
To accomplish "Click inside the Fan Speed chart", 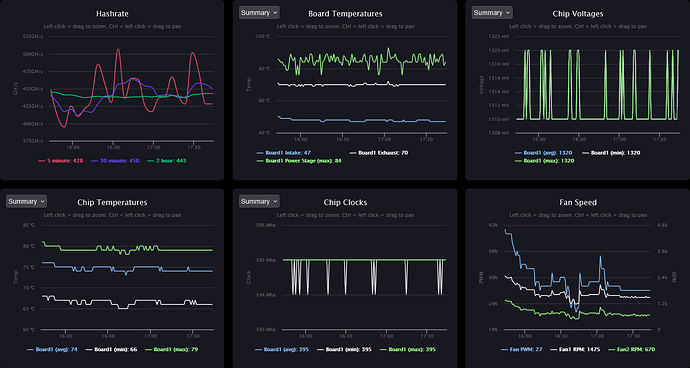I will [577, 277].
